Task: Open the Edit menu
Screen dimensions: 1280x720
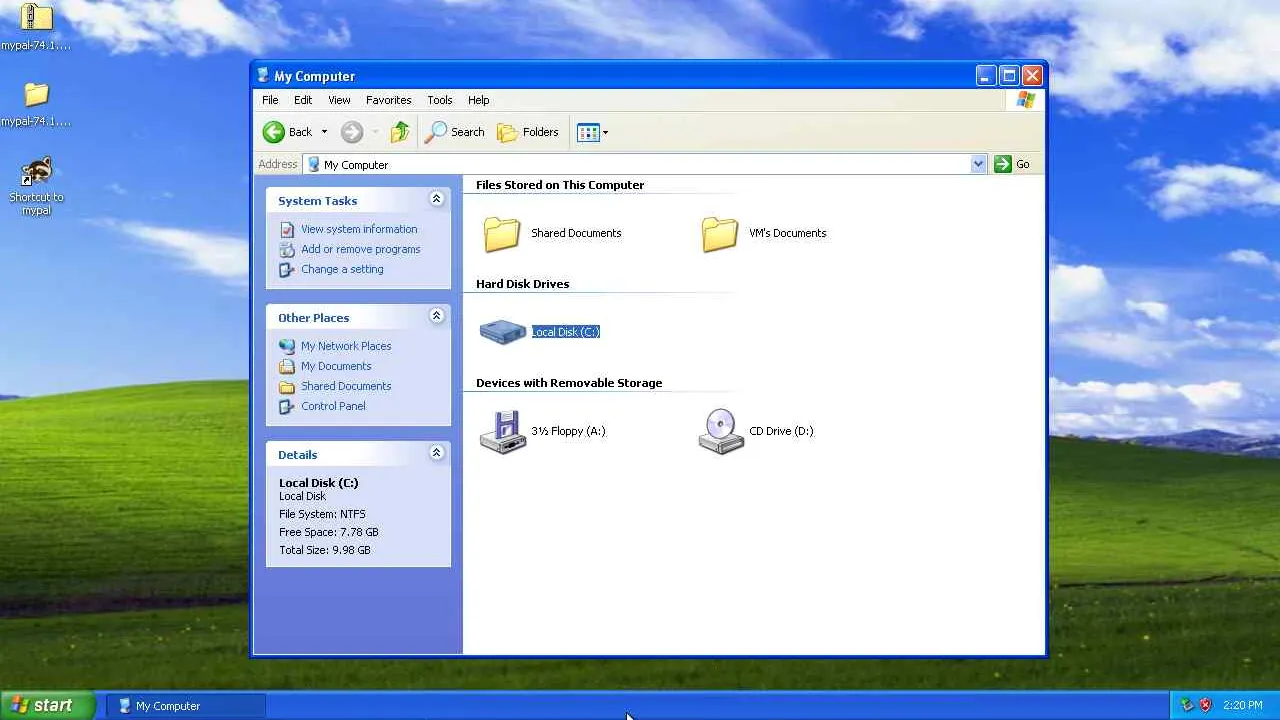Action: (x=303, y=100)
